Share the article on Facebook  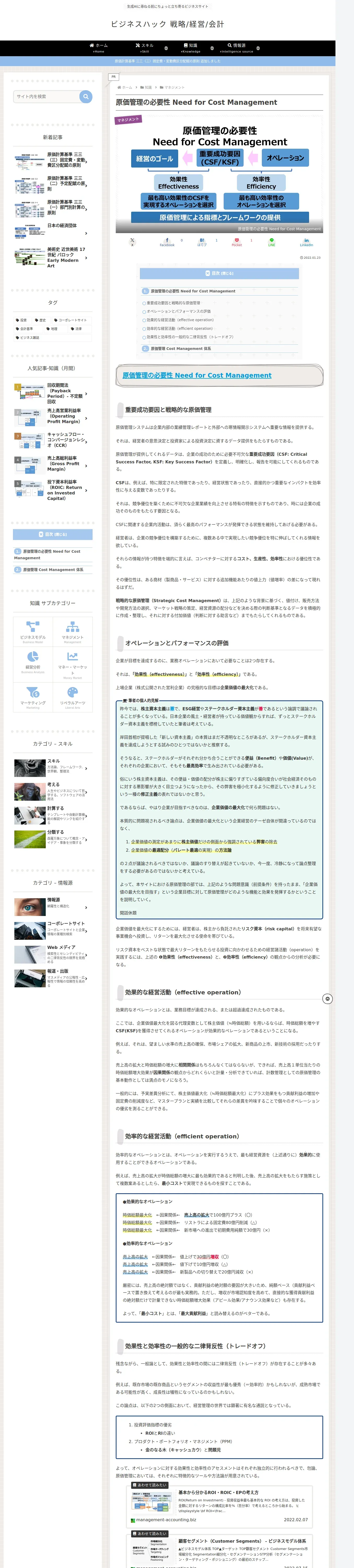pos(167,242)
